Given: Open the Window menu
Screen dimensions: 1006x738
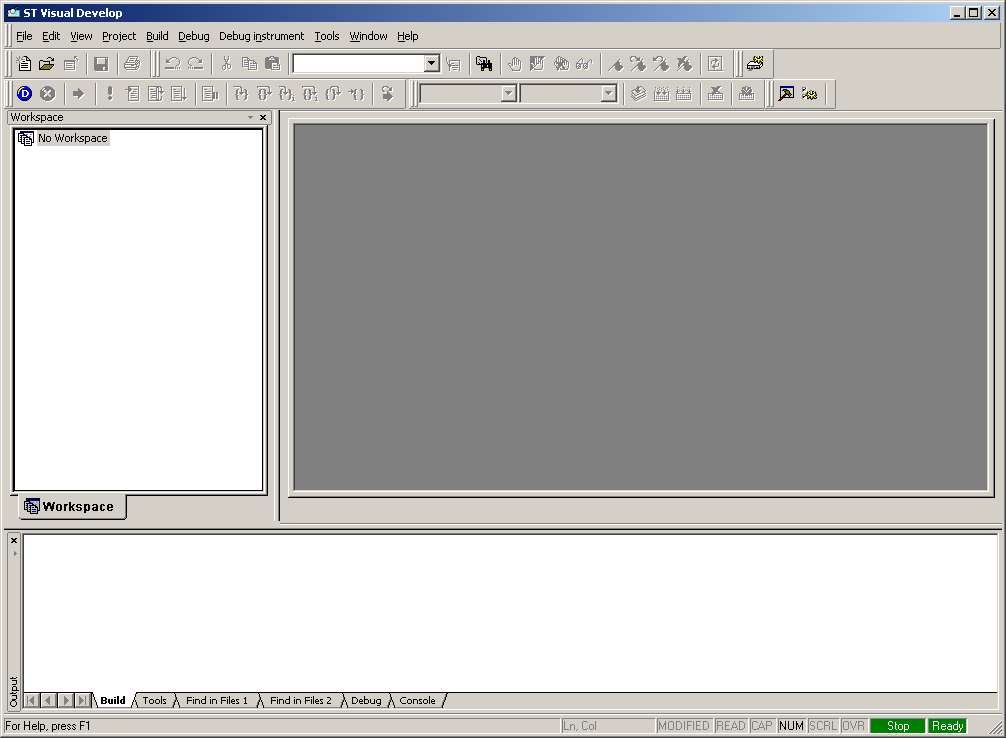Looking at the screenshot, I should pos(368,36).
